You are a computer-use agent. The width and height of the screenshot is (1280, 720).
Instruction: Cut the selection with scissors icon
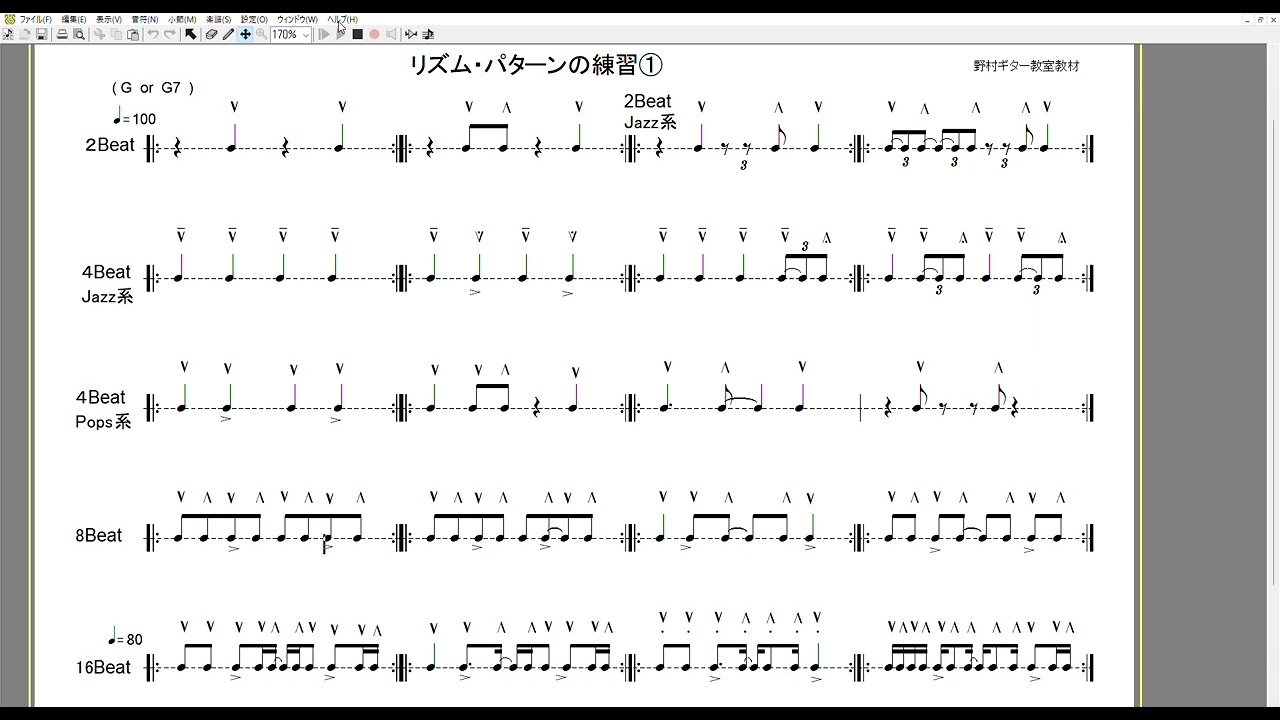click(x=100, y=34)
